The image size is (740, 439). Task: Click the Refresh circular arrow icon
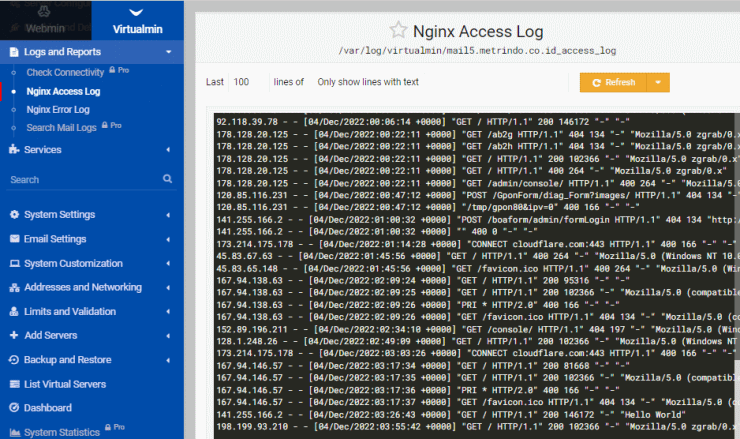point(596,83)
